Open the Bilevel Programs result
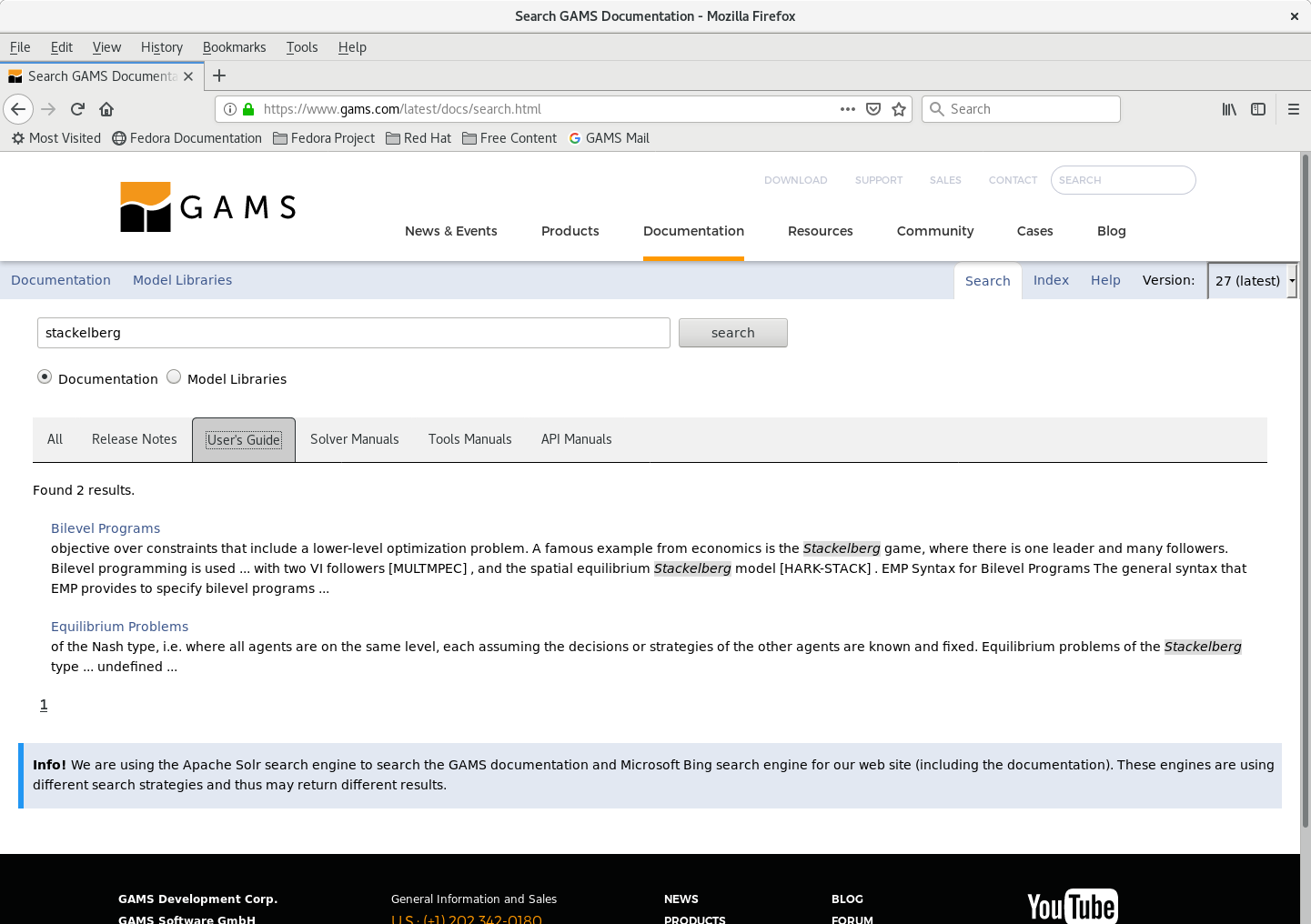Screen dimensions: 1311x924 click(106, 528)
